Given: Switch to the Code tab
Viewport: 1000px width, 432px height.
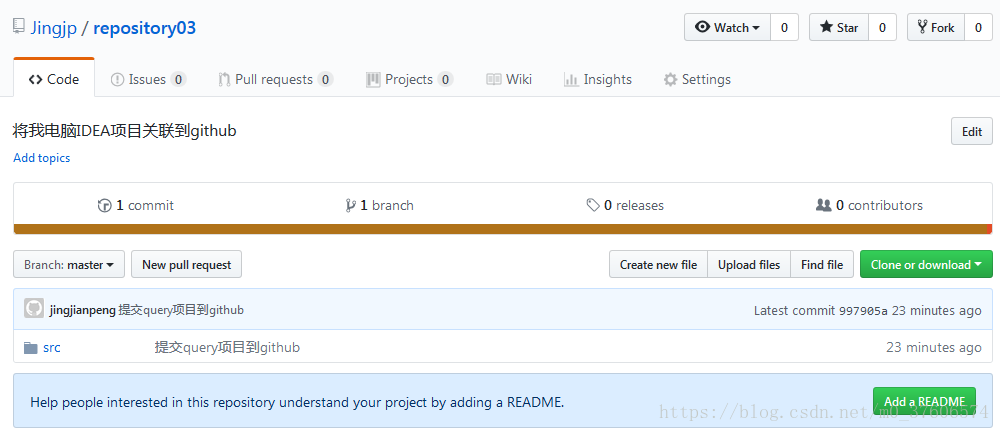Looking at the screenshot, I should tap(54, 79).
